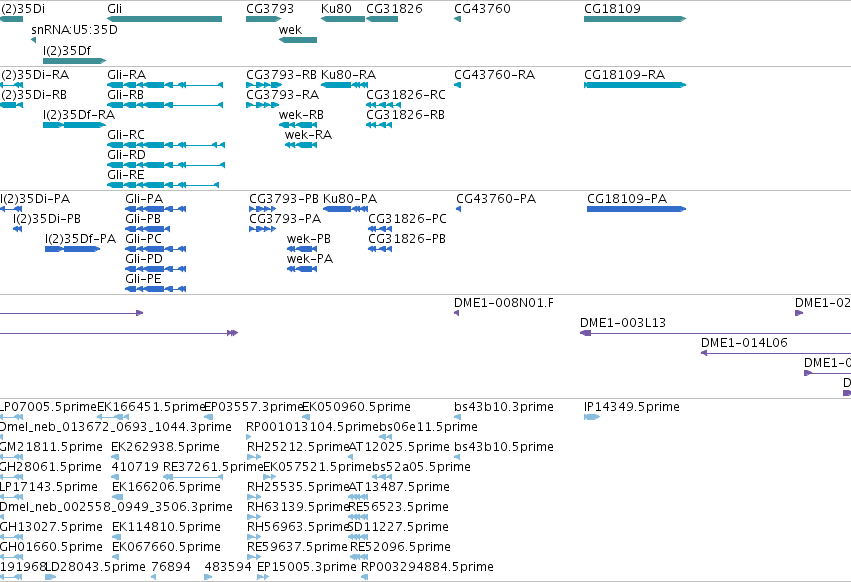Click the Gli-RE transcript label
This screenshot has height=582, width=851.
tap(126, 175)
